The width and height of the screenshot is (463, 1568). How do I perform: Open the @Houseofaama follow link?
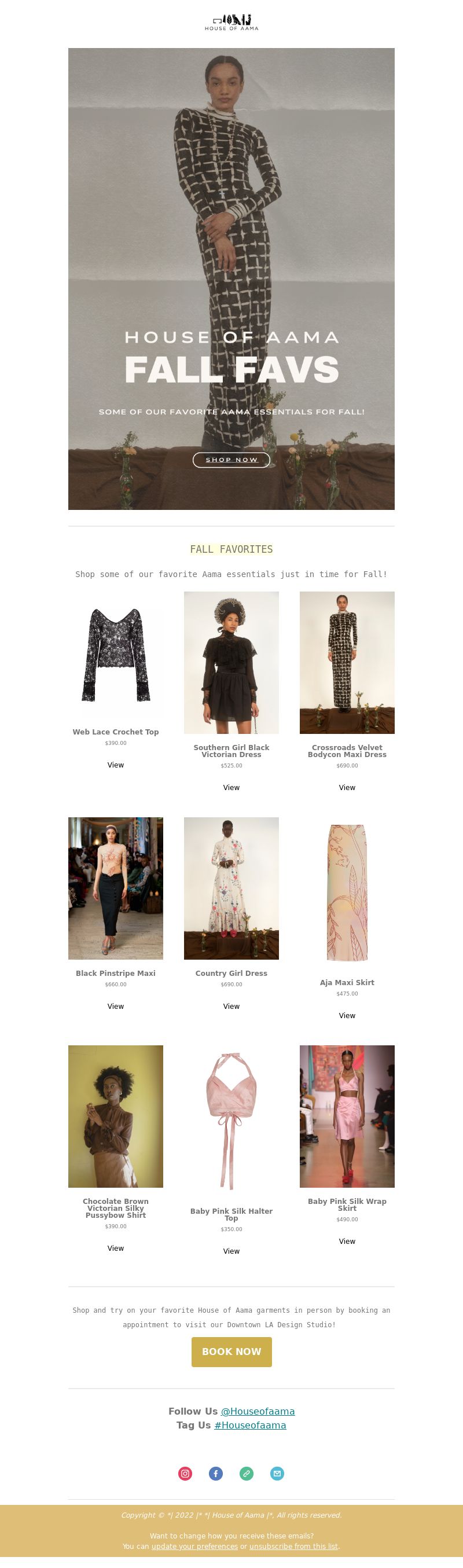(x=258, y=1411)
